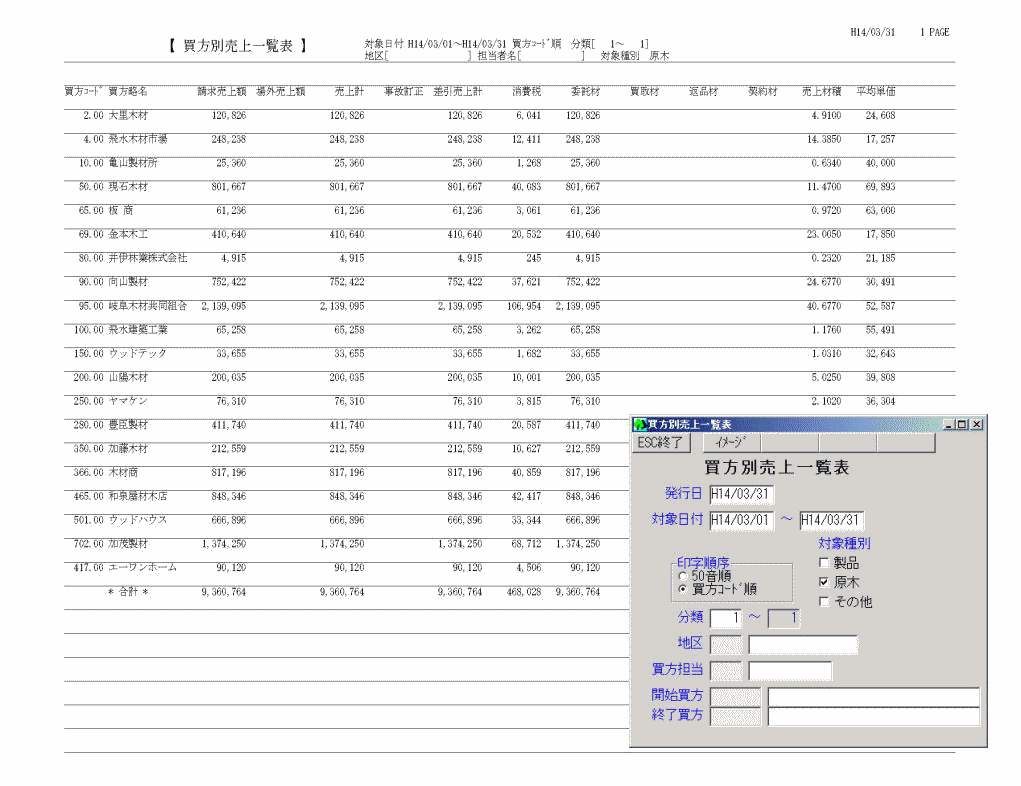Maximize the 買方別売上一覧表 dialog window
Screen dimensions: 1021x786
[x=962, y=425]
